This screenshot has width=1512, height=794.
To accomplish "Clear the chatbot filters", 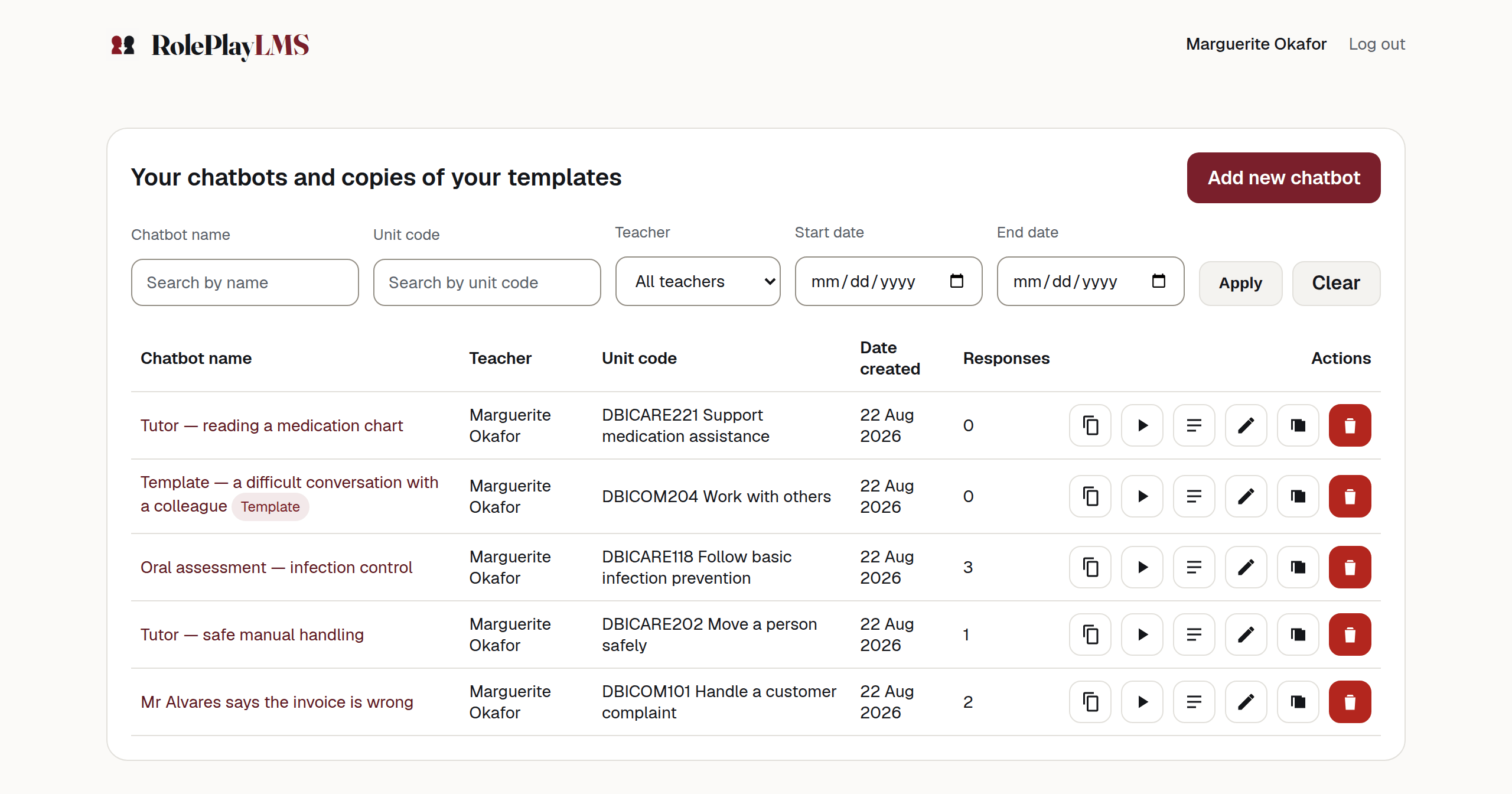I will (1337, 284).
